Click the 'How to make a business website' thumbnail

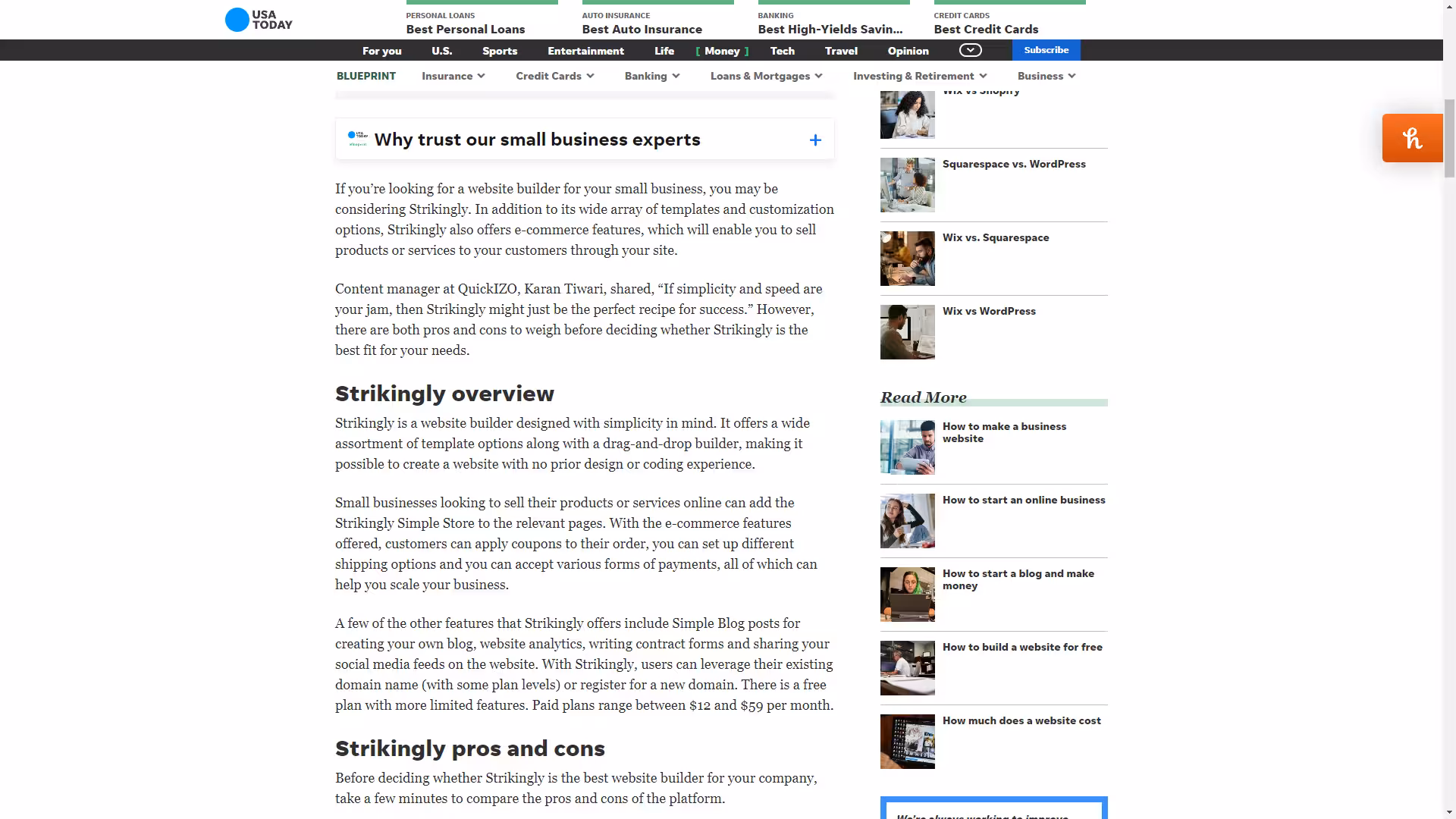pyautogui.click(x=907, y=447)
